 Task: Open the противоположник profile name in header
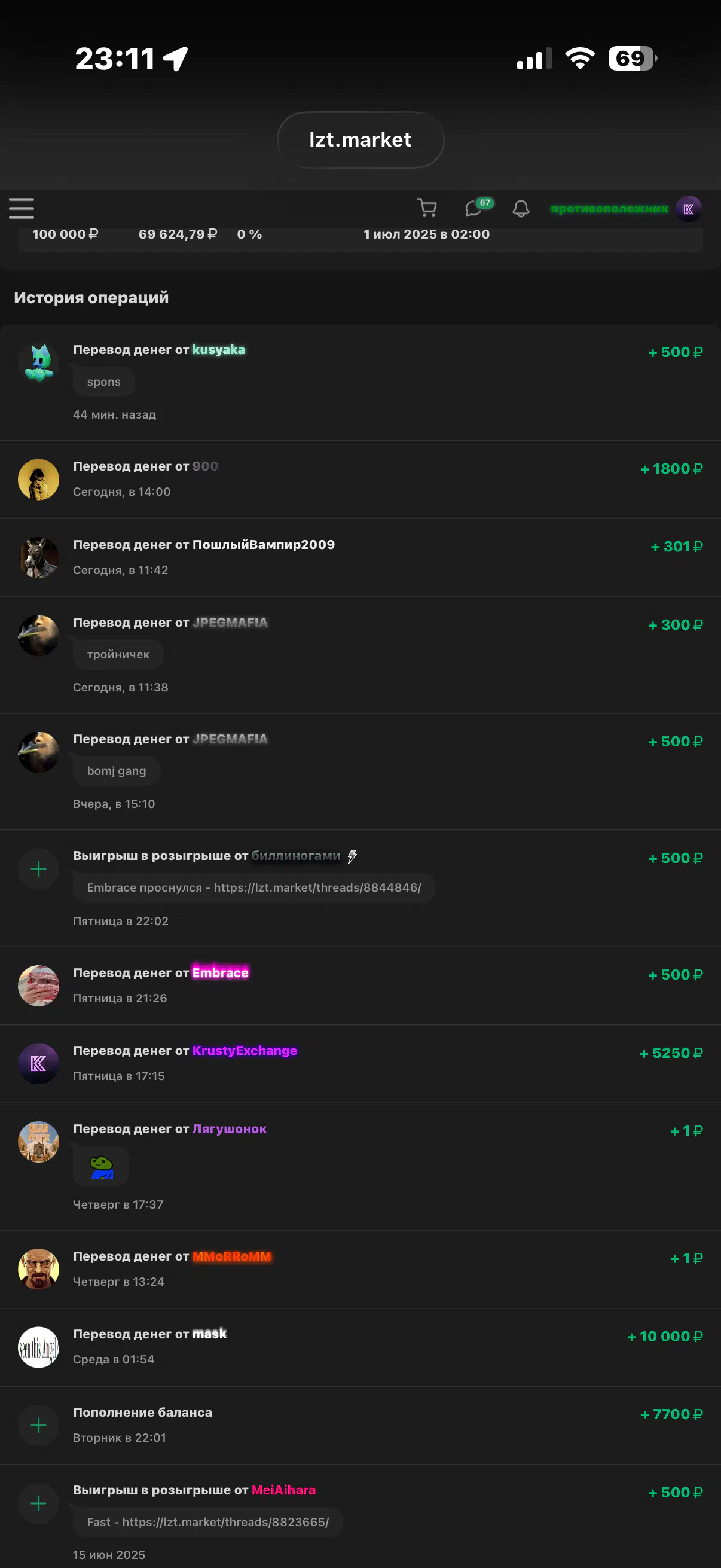pyautogui.click(x=609, y=209)
